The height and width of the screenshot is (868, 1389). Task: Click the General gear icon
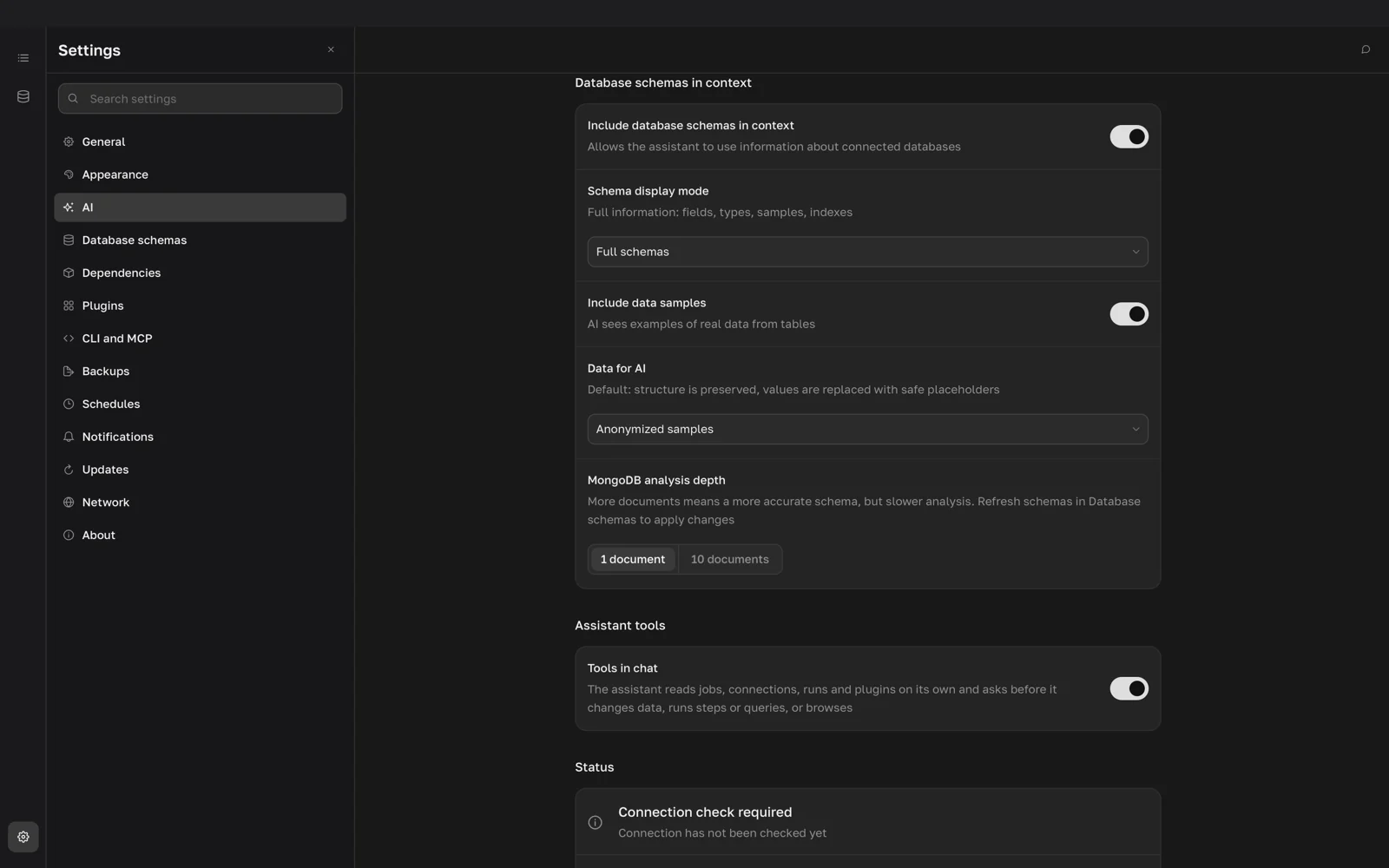point(69,141)
